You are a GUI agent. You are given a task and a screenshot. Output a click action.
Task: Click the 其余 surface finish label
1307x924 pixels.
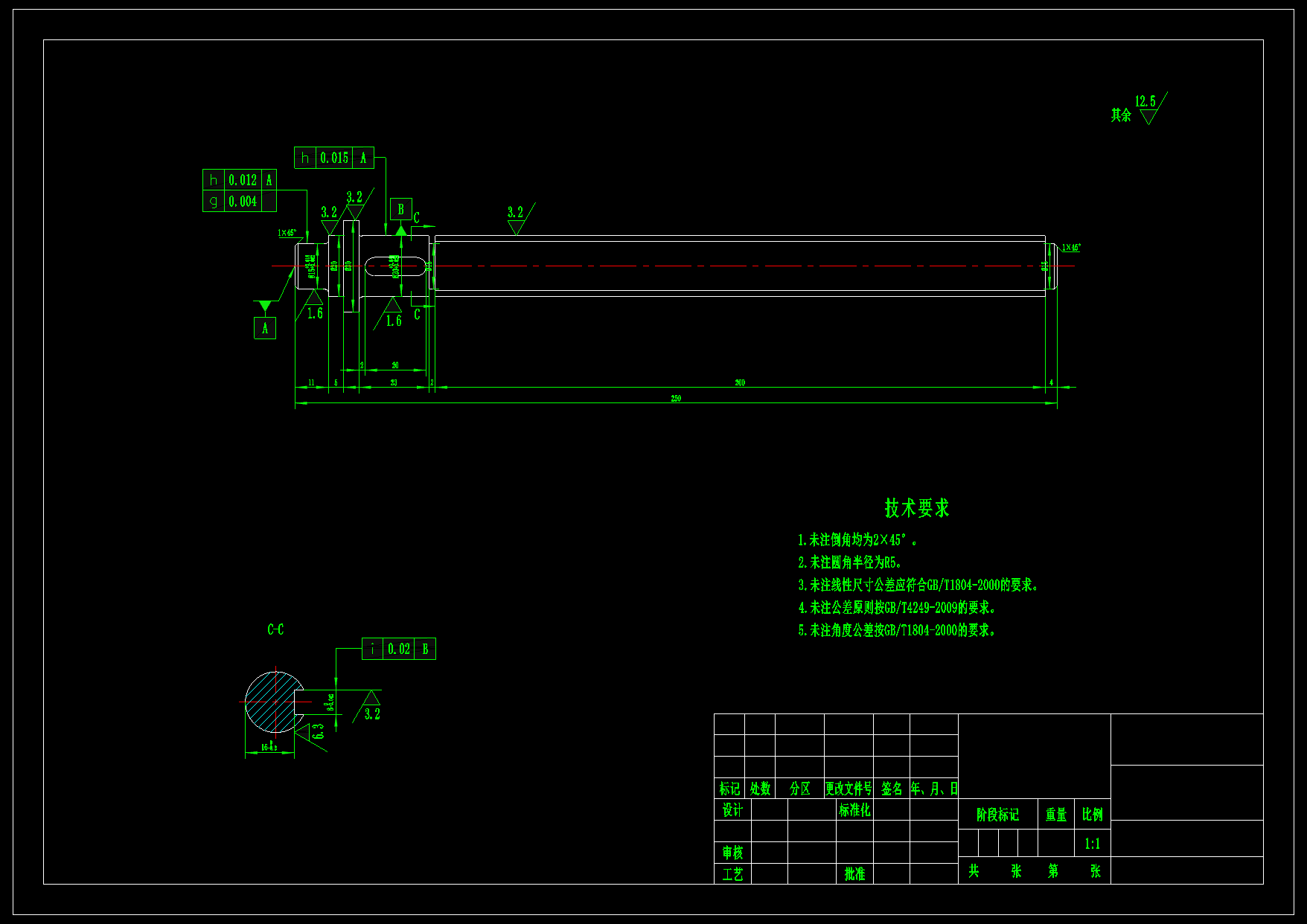coord(1121,115)
